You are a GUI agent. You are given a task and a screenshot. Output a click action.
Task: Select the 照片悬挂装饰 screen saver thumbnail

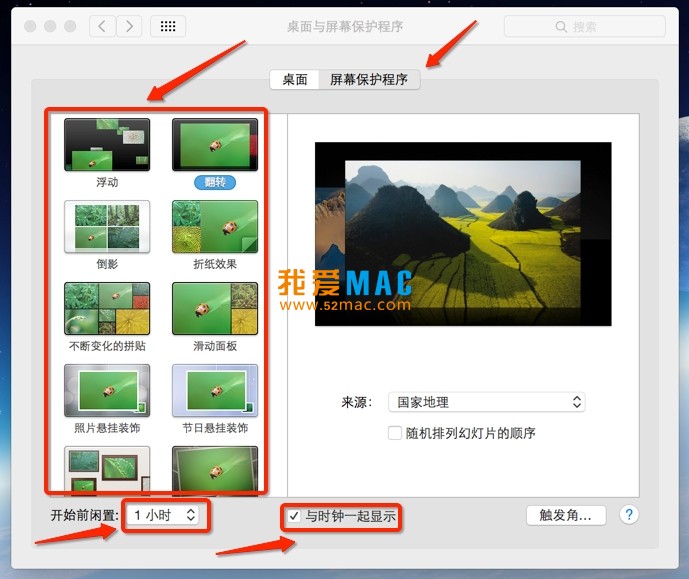(x=107, y=391)
